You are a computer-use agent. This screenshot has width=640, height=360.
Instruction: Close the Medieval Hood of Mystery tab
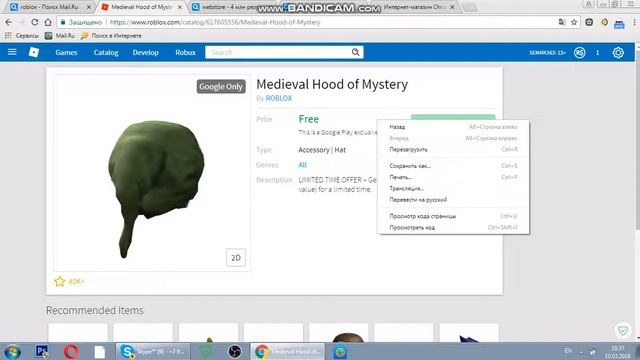click(180, 7)
